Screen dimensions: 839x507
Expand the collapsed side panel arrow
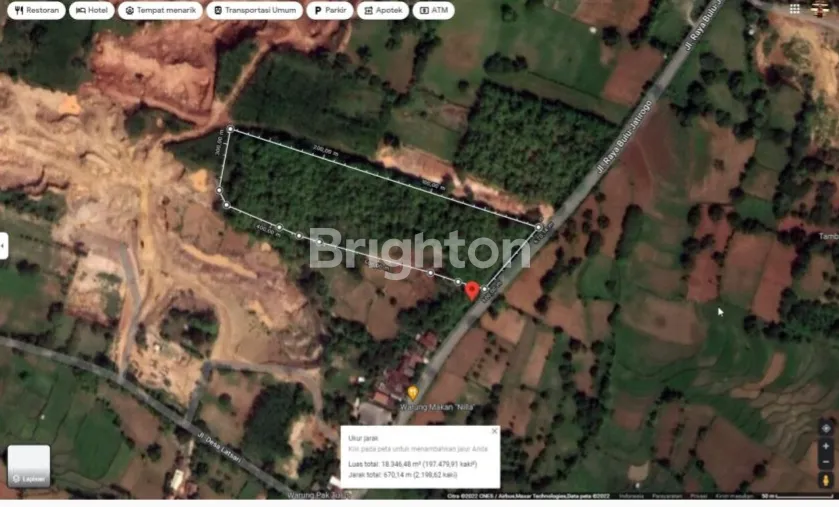click(x=4, y=245)
